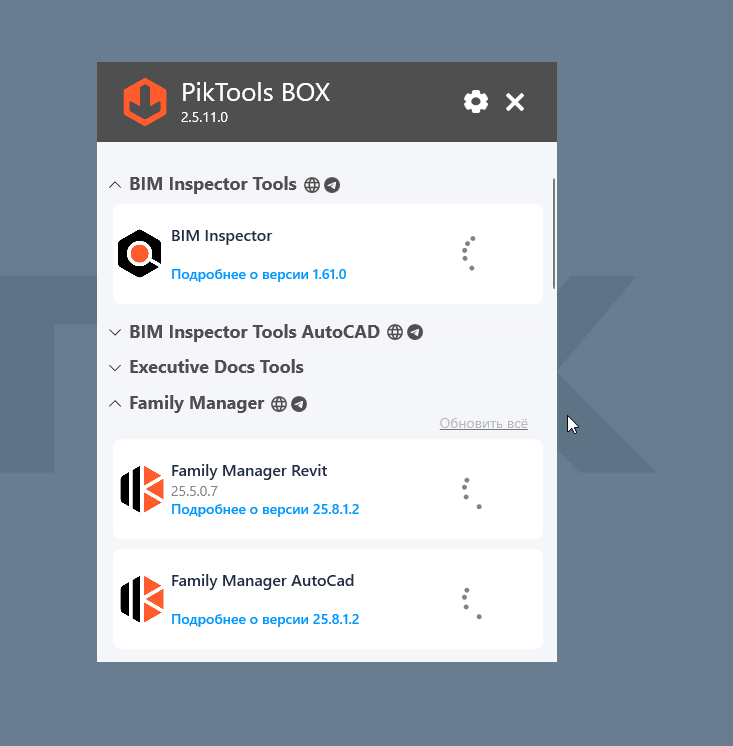This screenshot has height=746, width=733.
Task: Open Family Manager Revit version 25.8.1.2 details
Action: click(x=265, y=510)
